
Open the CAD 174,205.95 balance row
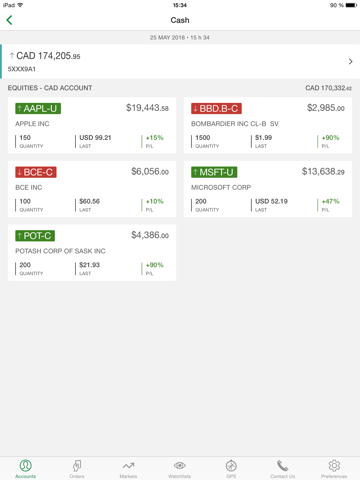coord(180,61)
